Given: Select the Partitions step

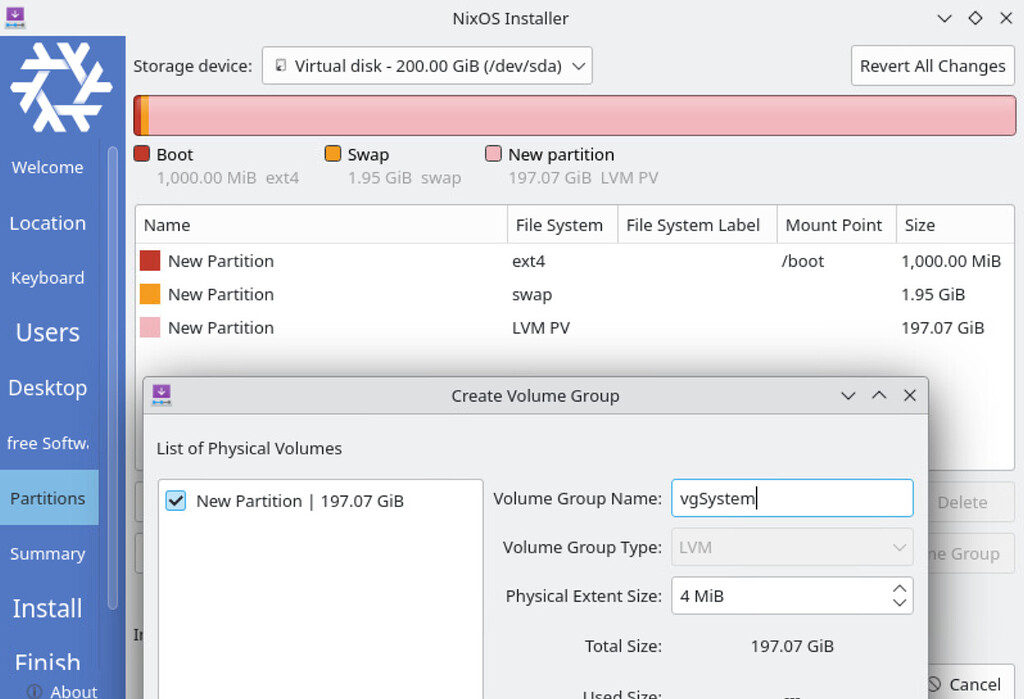Looking at the screenshot, I should point(49,498).
